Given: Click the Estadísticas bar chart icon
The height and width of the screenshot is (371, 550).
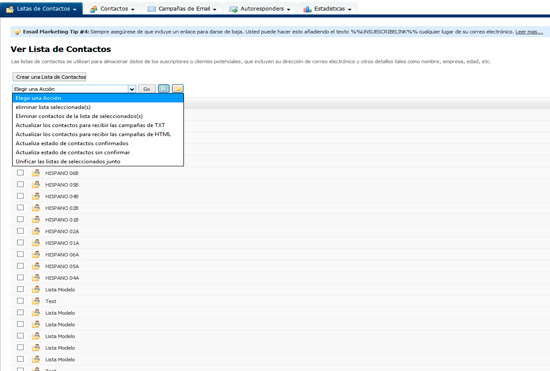Looking at the screenshot, I should tap(307, 9).
